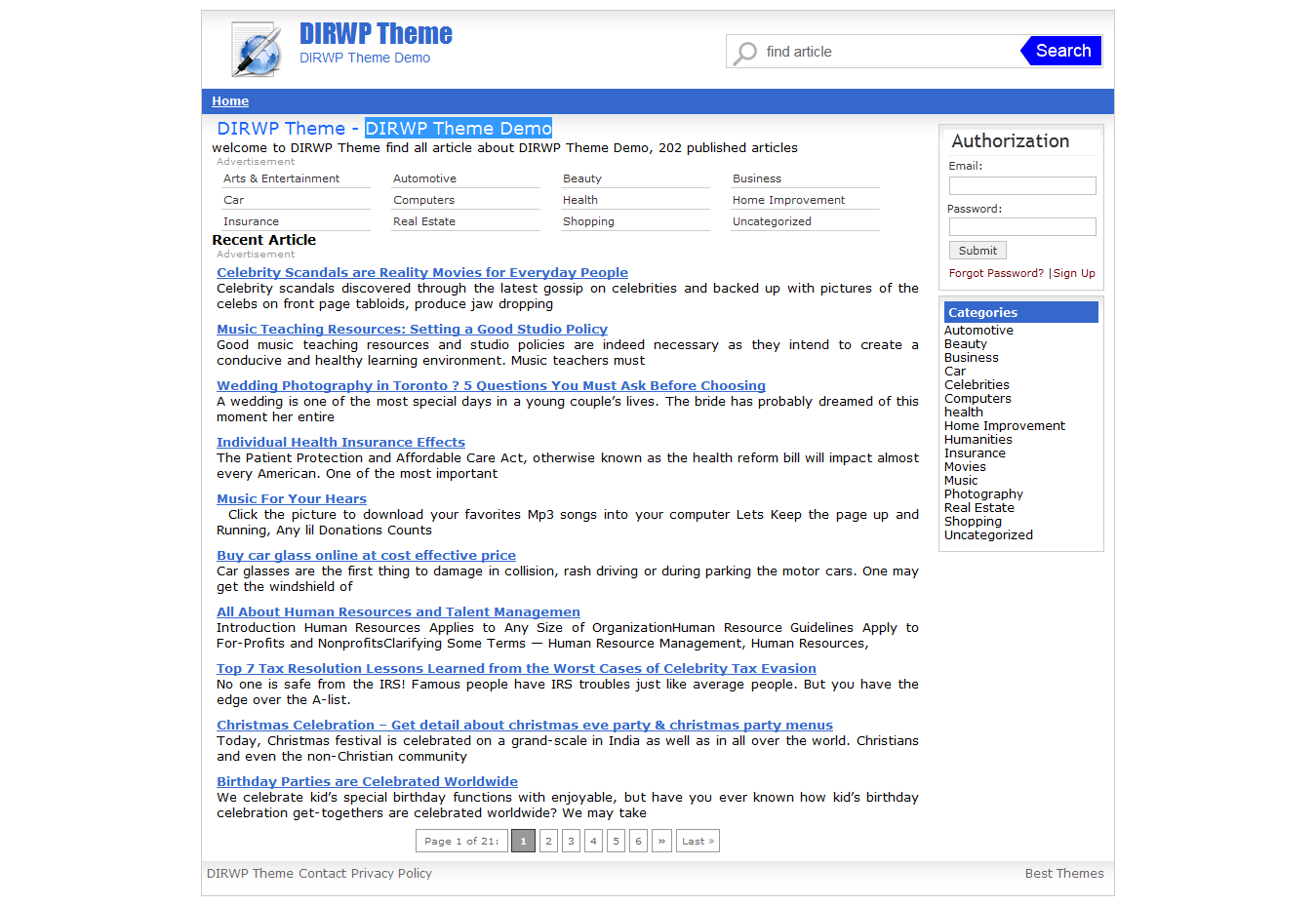Click the magnifier icon in search box
The height and width of the screenshot is (906, 1316).
[x=745, y=53]
